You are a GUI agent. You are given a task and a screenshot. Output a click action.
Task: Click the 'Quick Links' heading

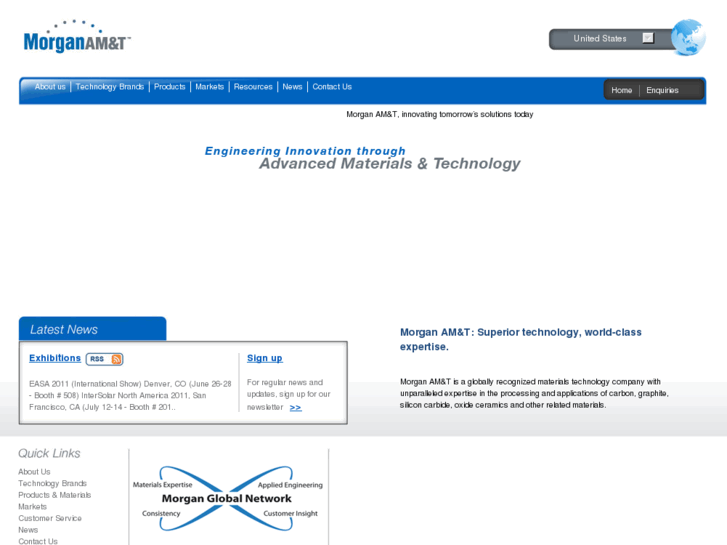[x=49, y=453]
